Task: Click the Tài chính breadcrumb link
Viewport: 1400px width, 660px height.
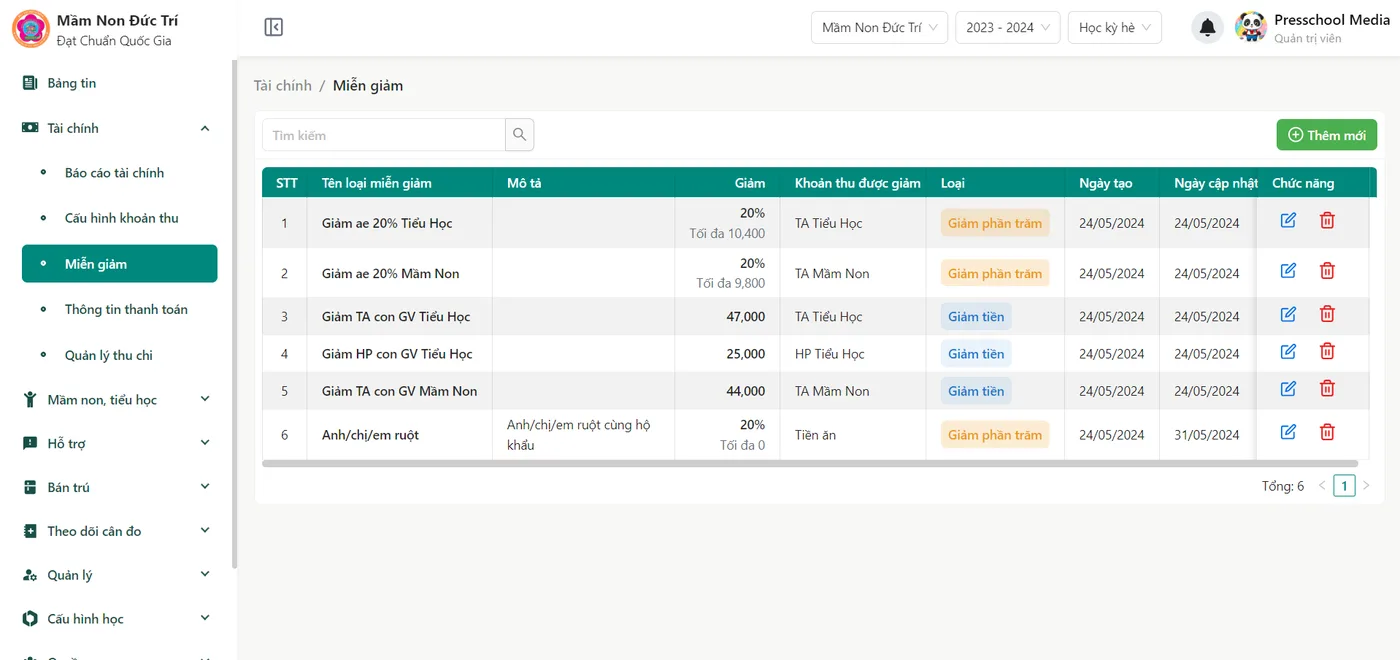Action: (283, 86)
